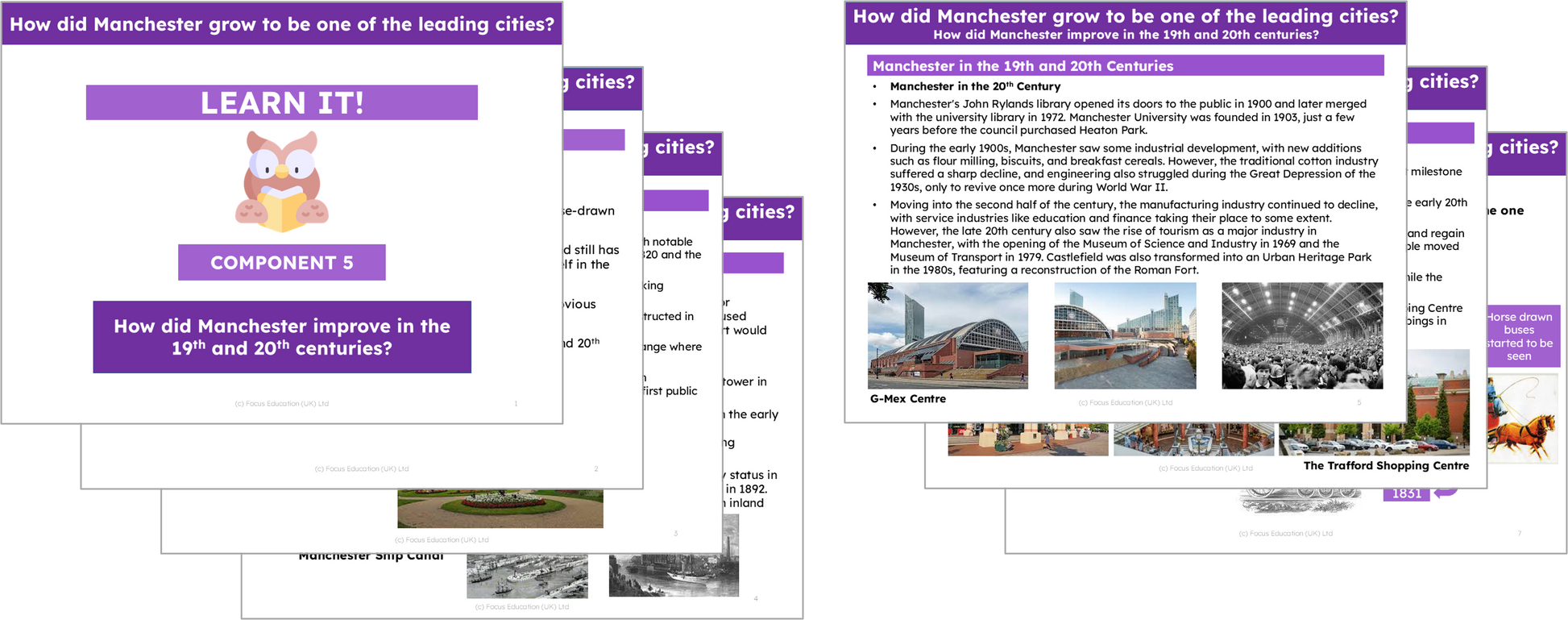Screen dimensions: 1568x620
Task: Click the paragraph beginning 'During the early 1900s'
Action: [x=1134, y=168]
